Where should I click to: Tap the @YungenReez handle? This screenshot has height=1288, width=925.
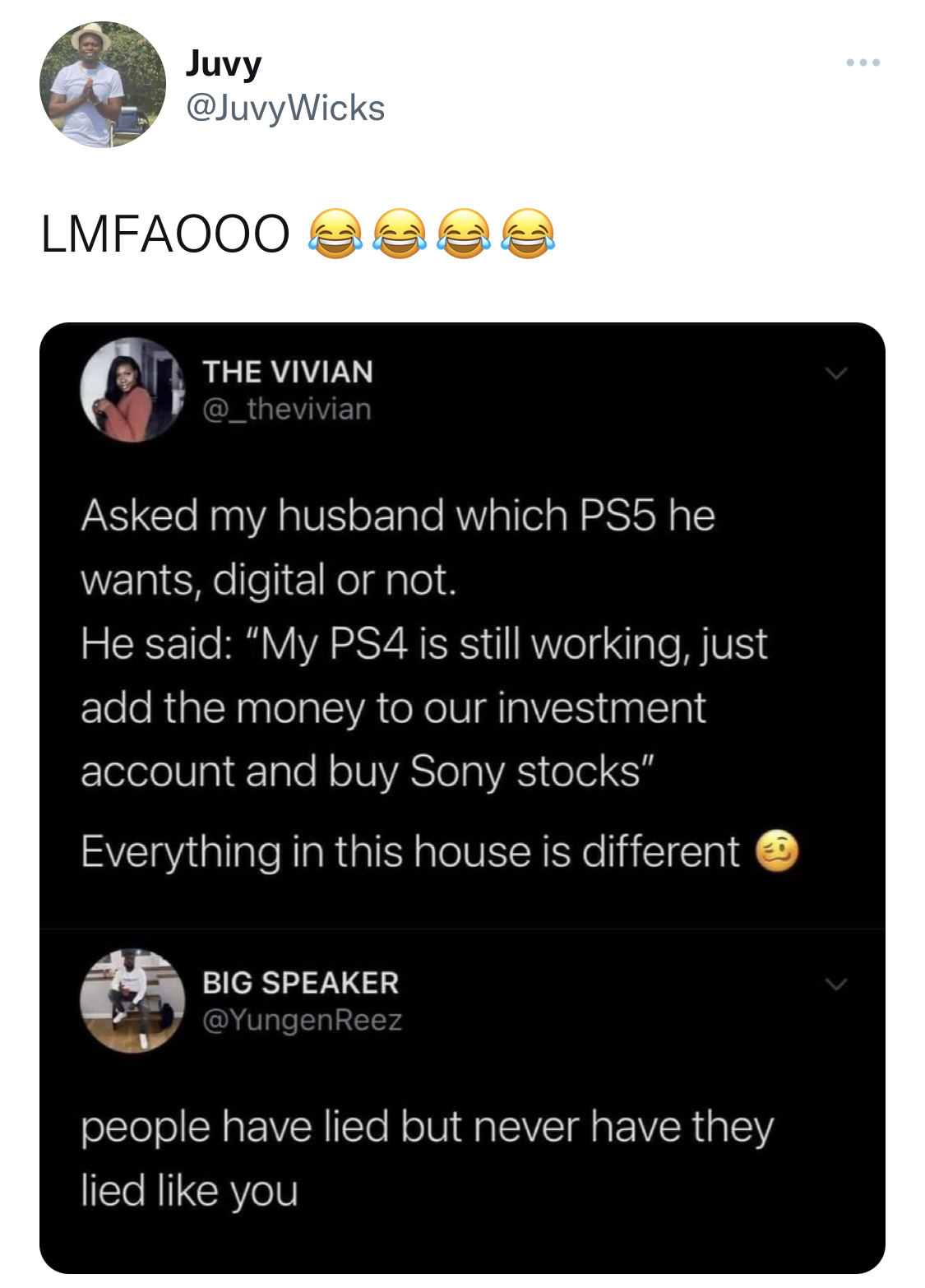point(303,1020)
